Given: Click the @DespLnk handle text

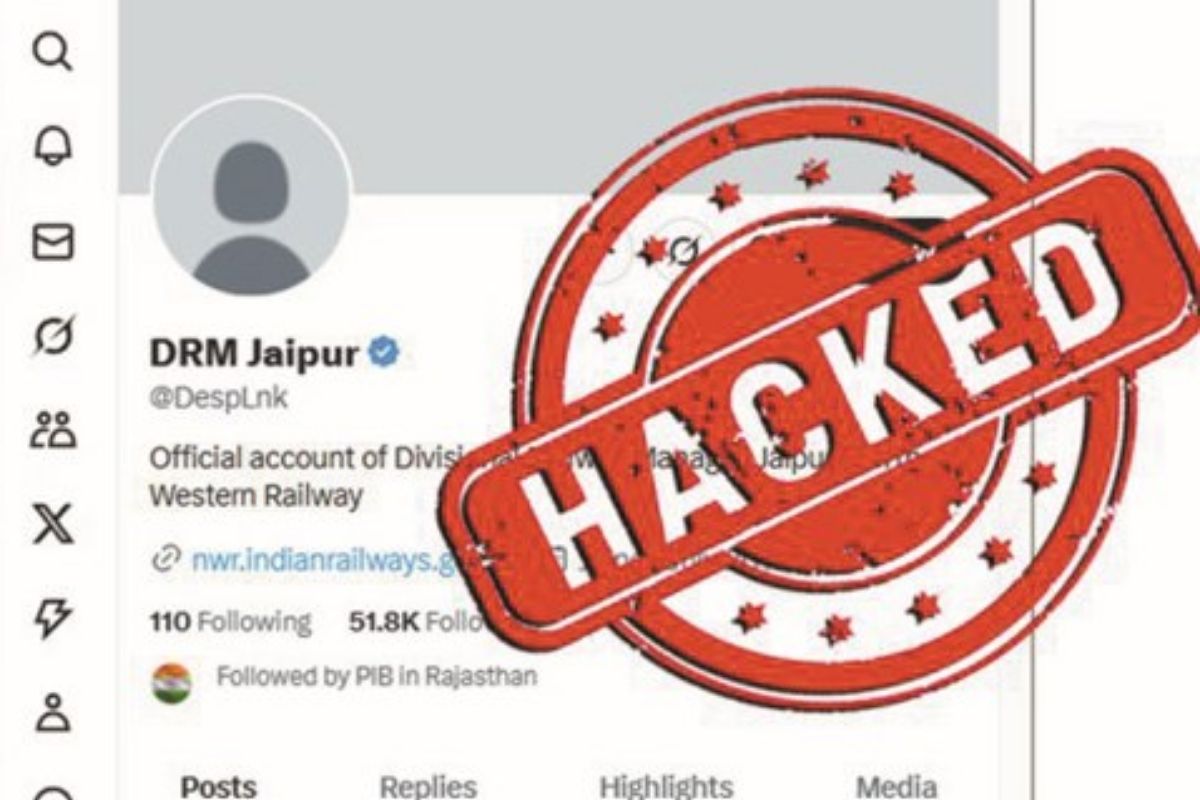Looking at the screenshot, I should click(218, 397).
